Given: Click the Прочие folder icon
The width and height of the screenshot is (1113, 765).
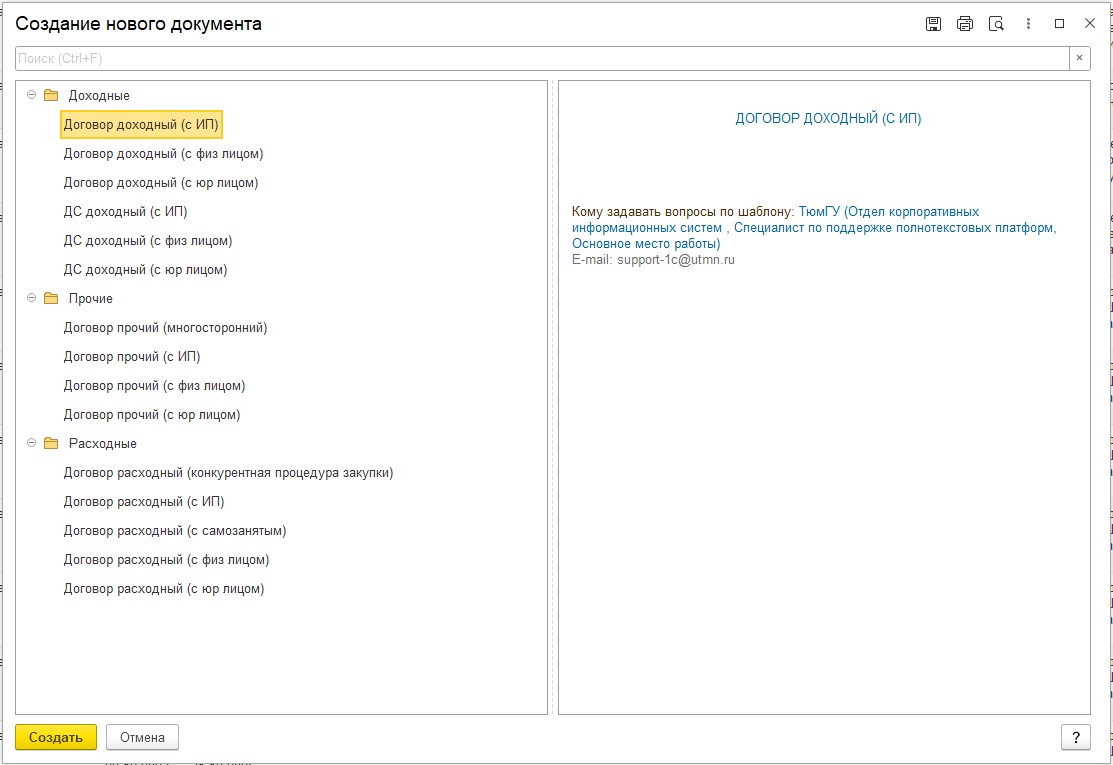Looking at the screenshot, I should point(51,299).
